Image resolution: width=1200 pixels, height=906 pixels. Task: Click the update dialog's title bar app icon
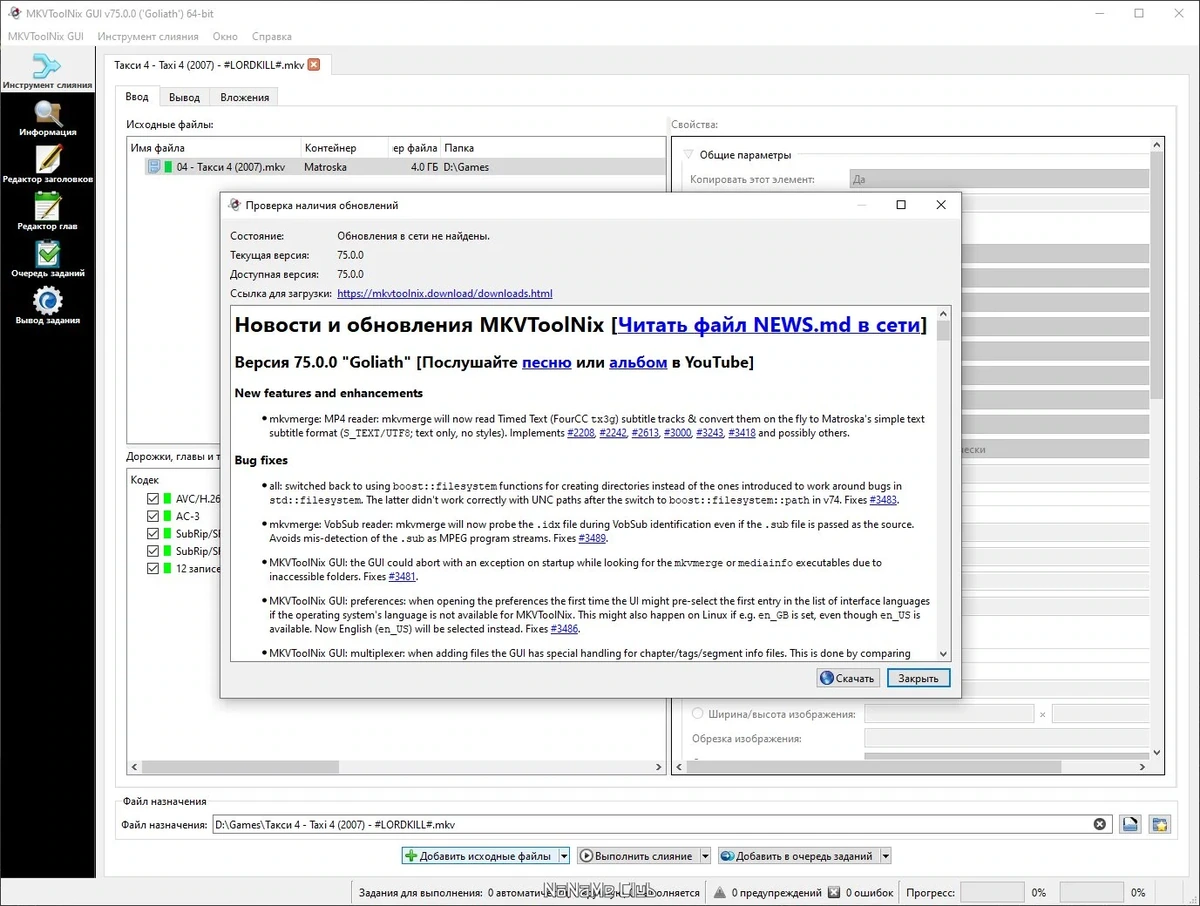[x=235, y=205]
